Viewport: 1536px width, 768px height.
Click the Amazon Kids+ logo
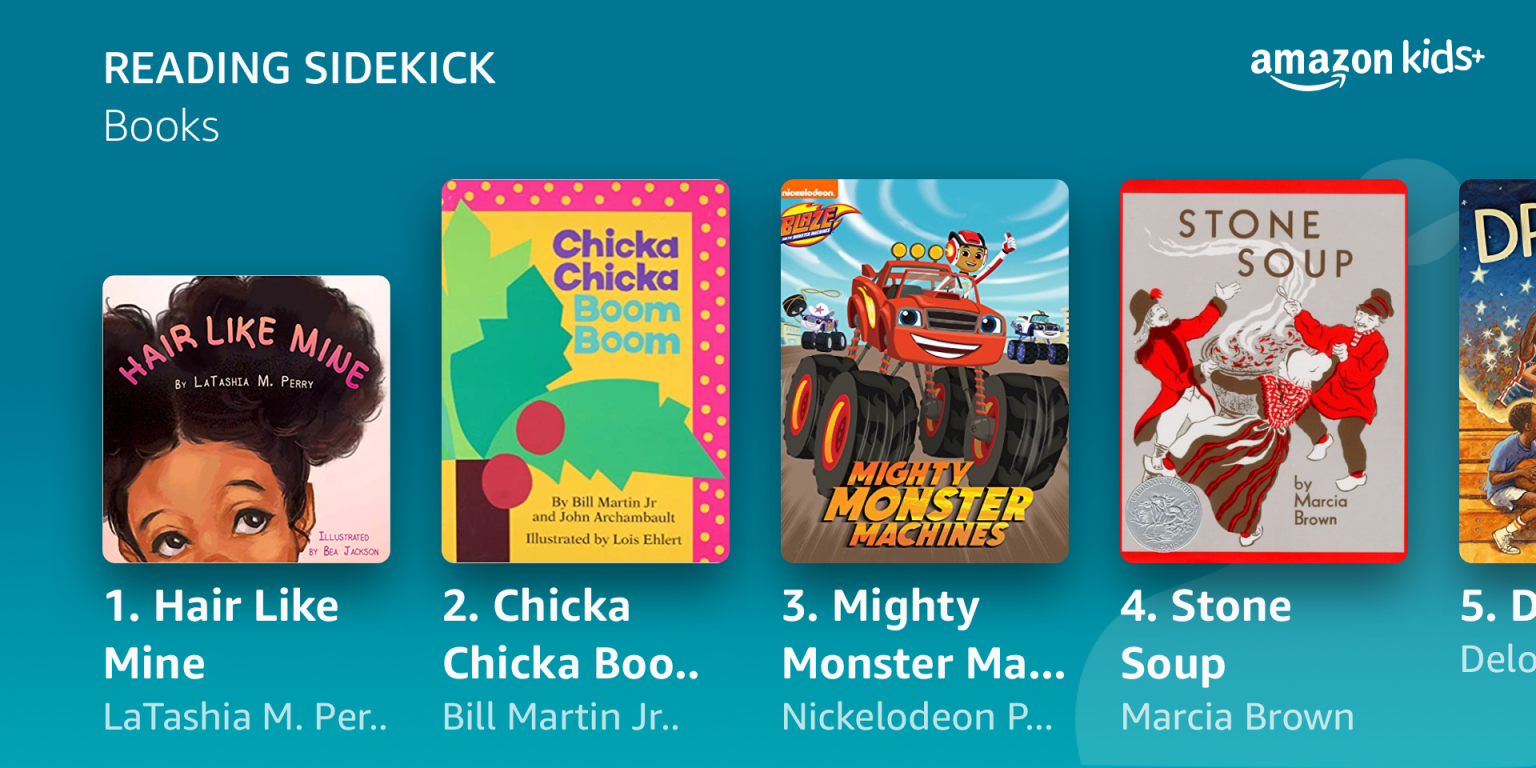click(1367, 64)
